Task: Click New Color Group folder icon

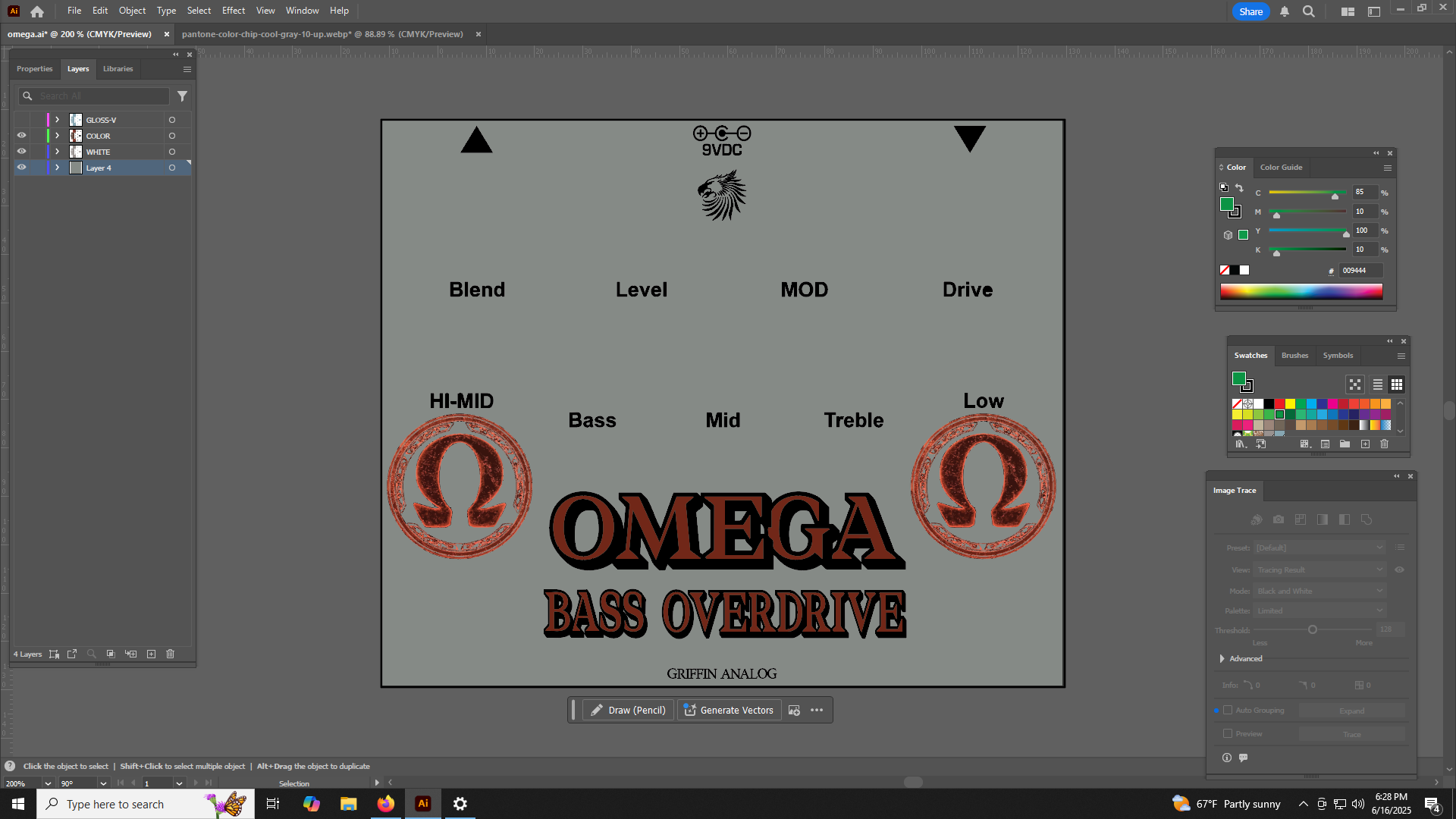Action: click(1345, 444)
